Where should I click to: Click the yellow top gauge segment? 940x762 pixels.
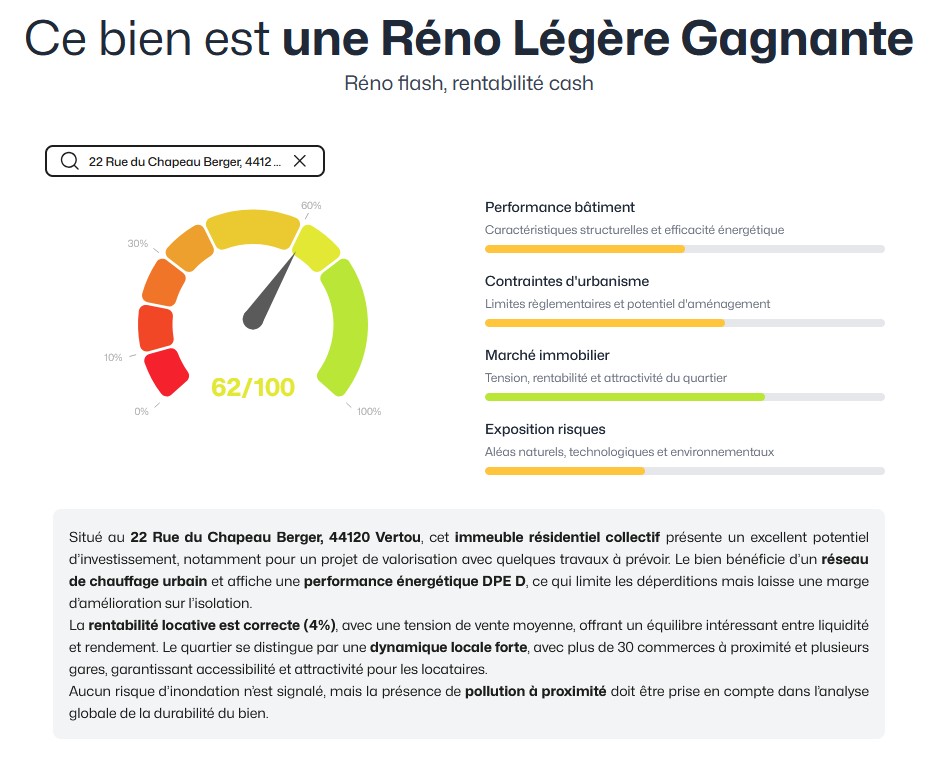pos(252,229)
